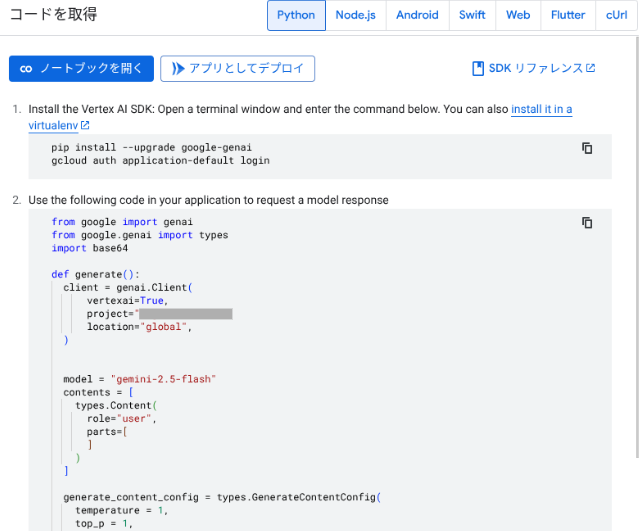Viewport: 642px width, 531px height.
Task: Click the ノートブックを開く button
Action: point(81,68)
